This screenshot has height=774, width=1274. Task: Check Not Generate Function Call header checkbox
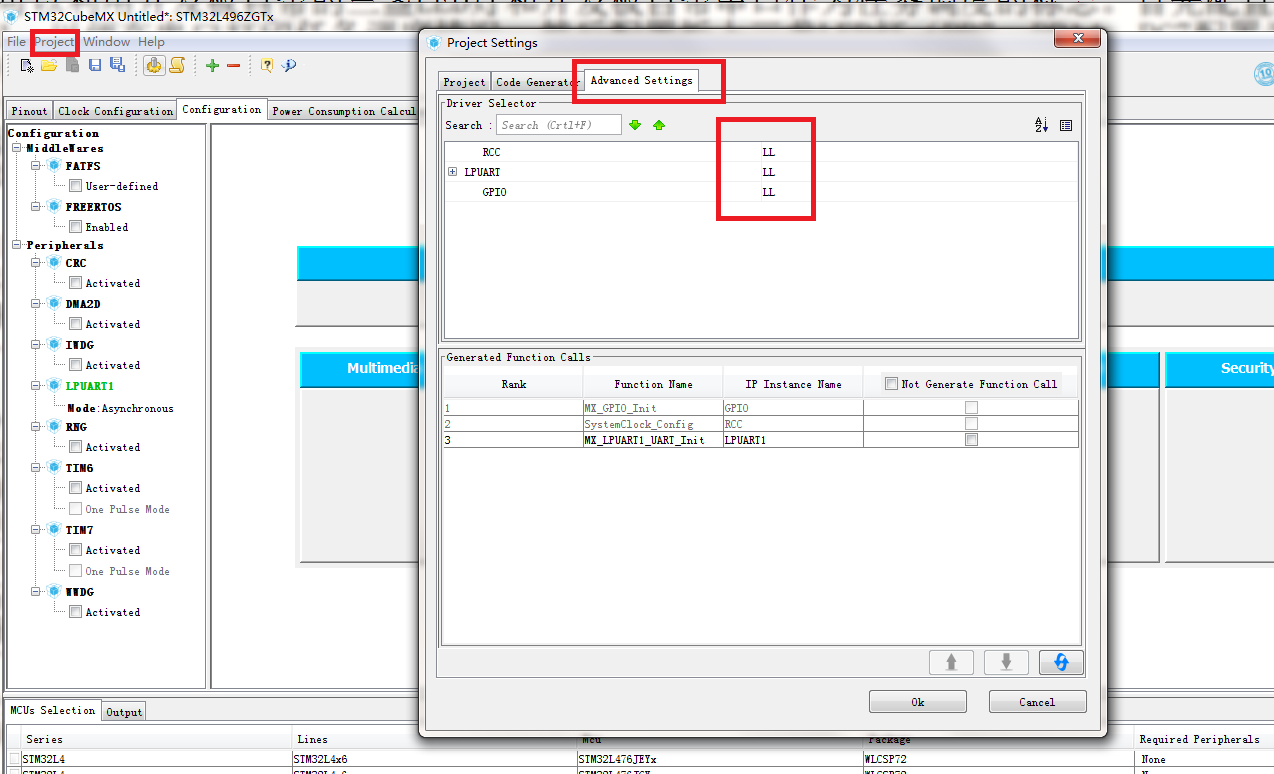tap(891, 384)
